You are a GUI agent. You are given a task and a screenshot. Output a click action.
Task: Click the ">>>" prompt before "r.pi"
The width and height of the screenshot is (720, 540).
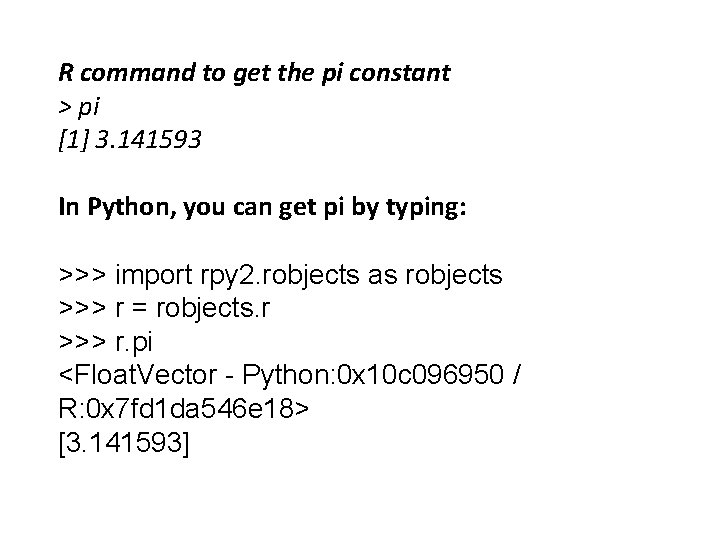pyautogui.click(x=84, y=343)
